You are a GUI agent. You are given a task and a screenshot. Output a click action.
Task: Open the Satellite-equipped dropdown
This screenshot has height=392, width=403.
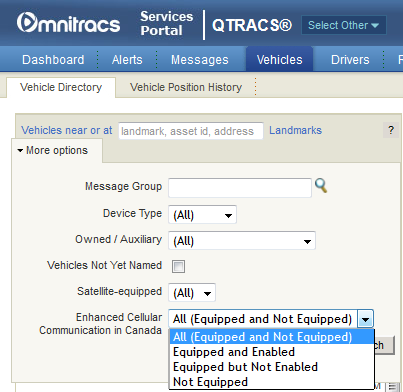click(x=192, y=293)
